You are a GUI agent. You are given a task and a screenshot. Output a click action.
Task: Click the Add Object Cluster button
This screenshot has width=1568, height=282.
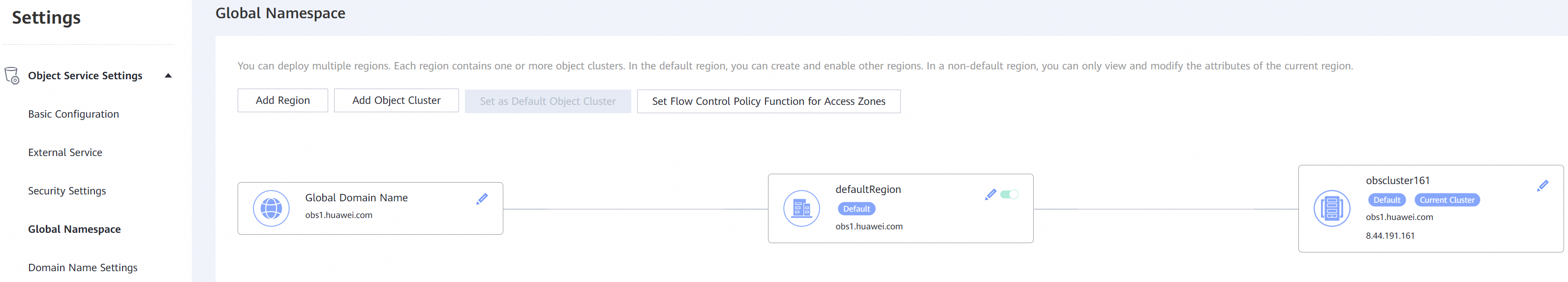coord(396,100)
